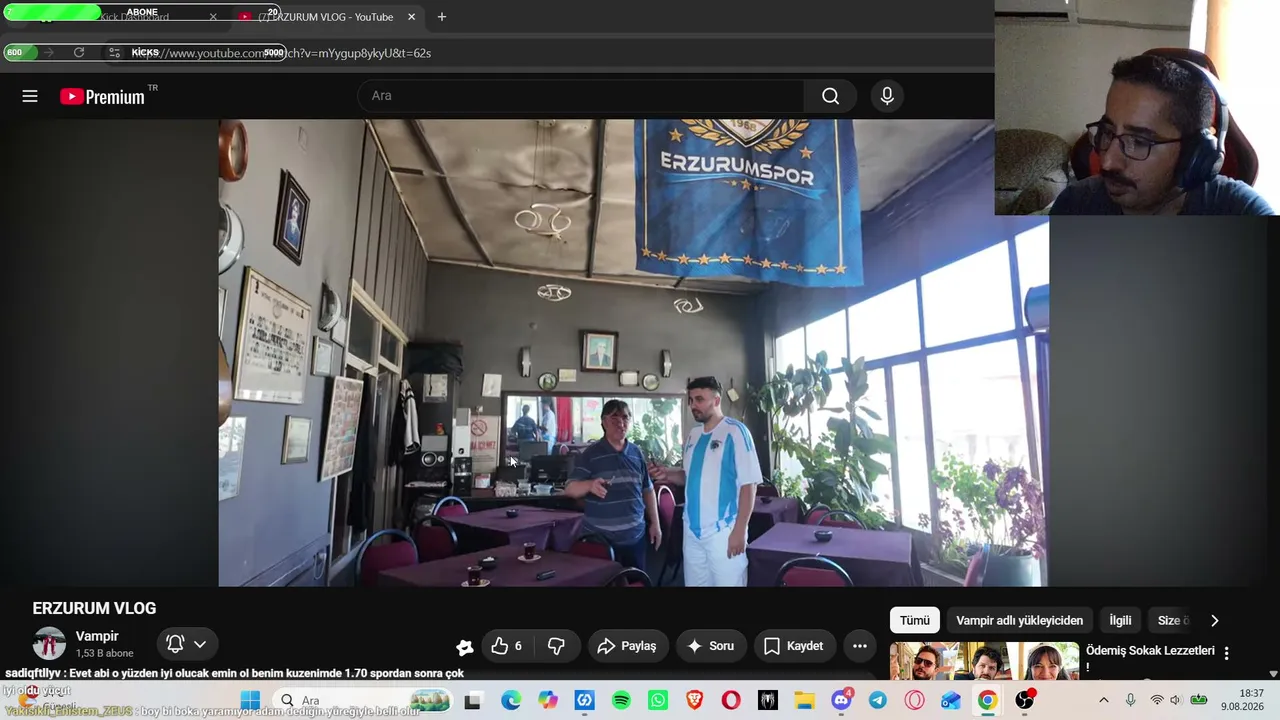Click the 1,53 B abone subscriber count

point(104,653)
